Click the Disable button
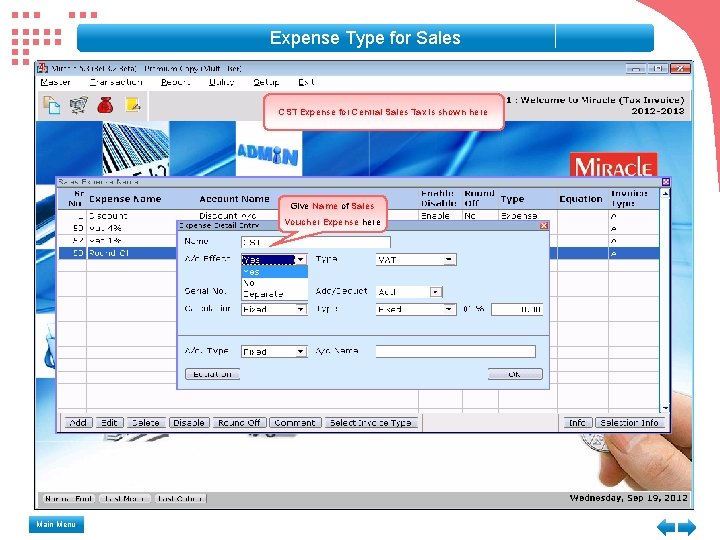This screenshot has width=720, height=540. tap(189, 422)
